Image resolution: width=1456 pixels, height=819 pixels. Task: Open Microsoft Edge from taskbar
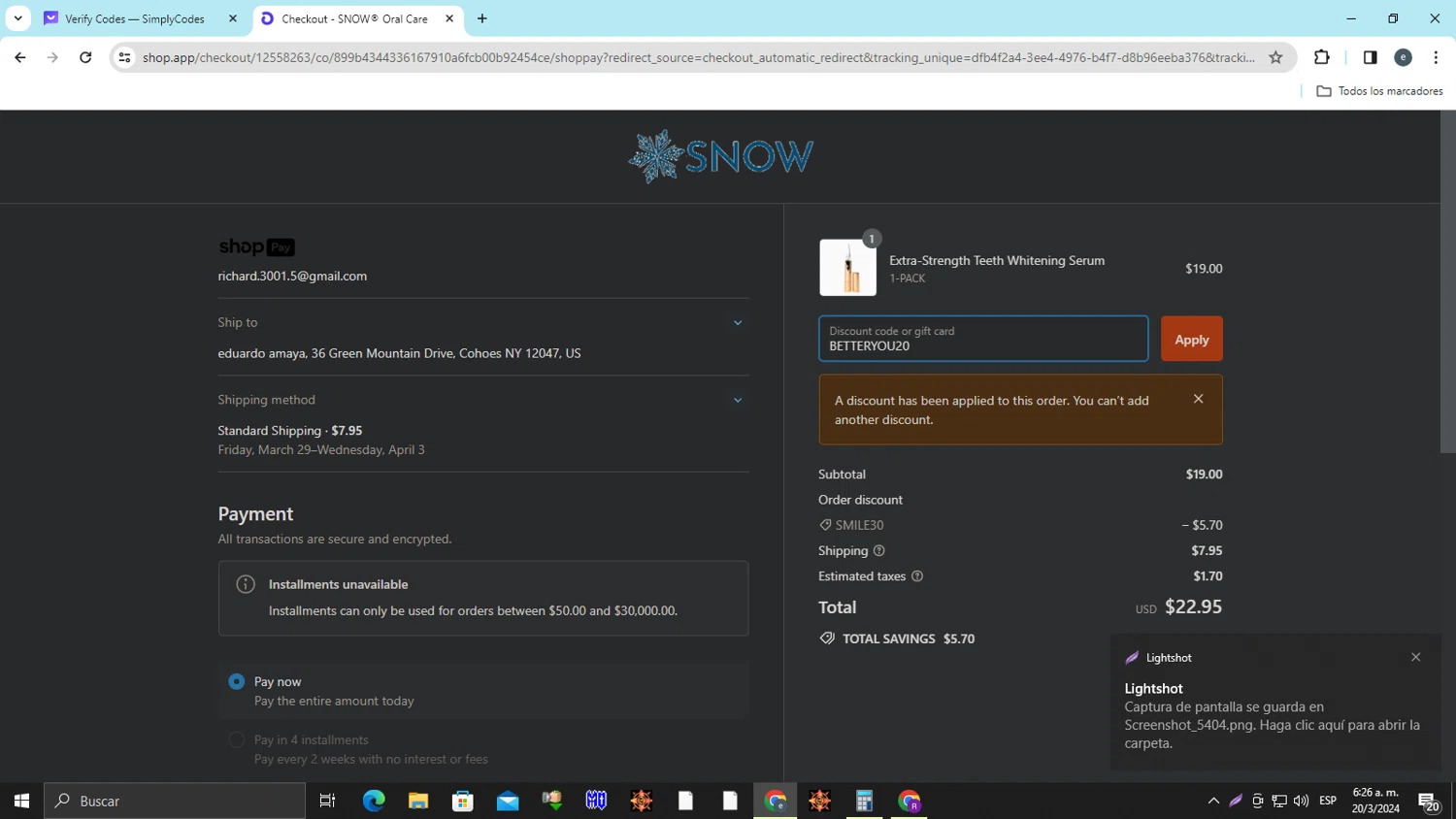click(374, 801)
